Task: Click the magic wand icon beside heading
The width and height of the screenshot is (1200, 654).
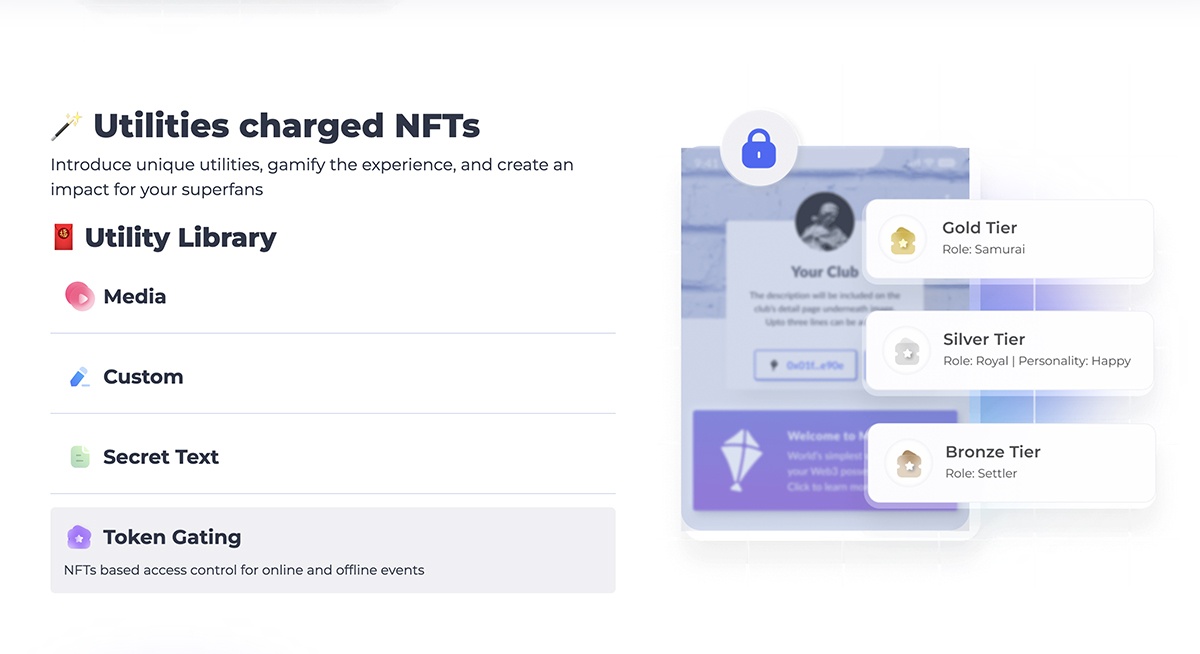Action: (66, 127)
